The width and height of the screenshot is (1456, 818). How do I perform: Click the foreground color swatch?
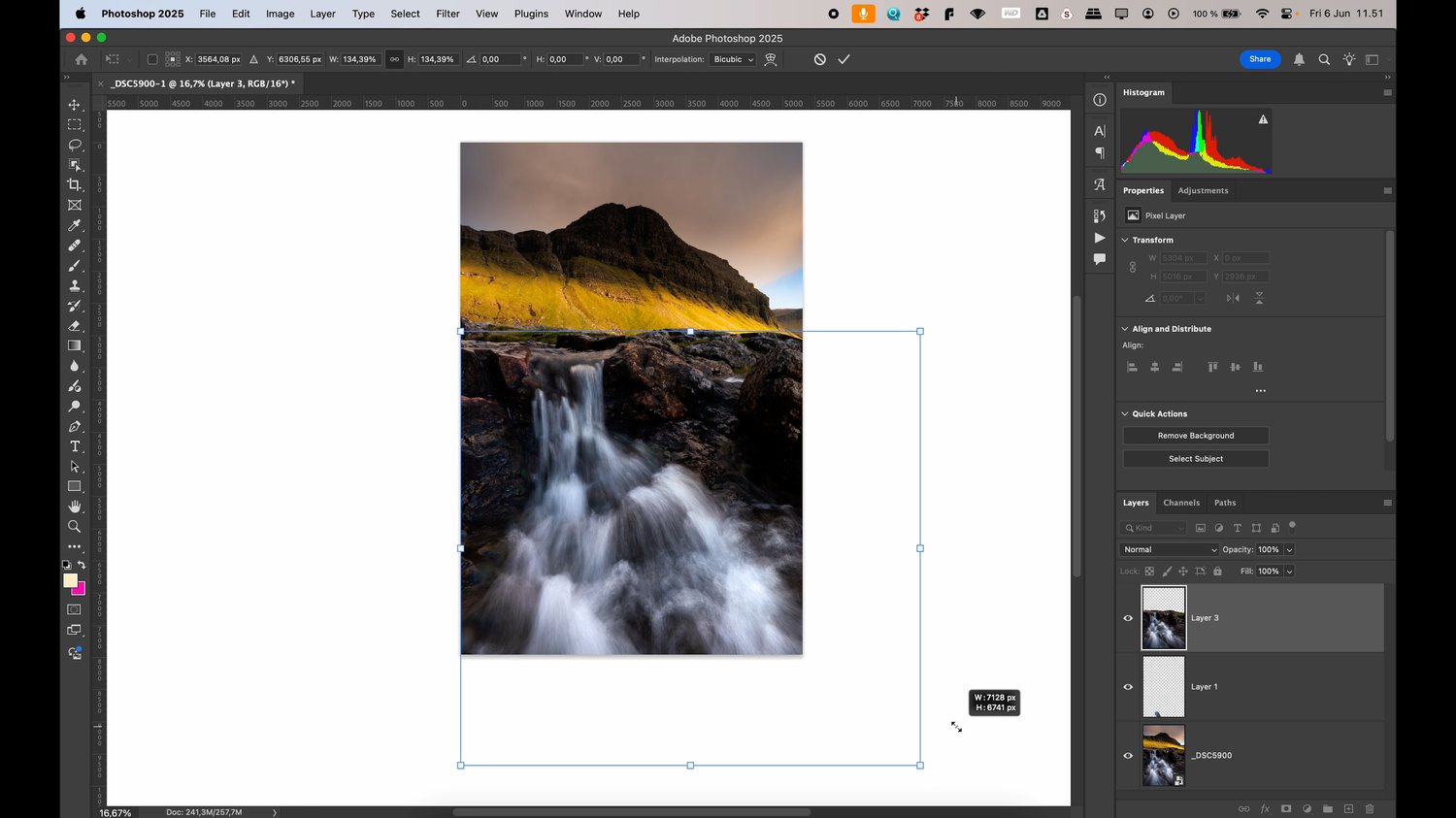coord(70,580)
